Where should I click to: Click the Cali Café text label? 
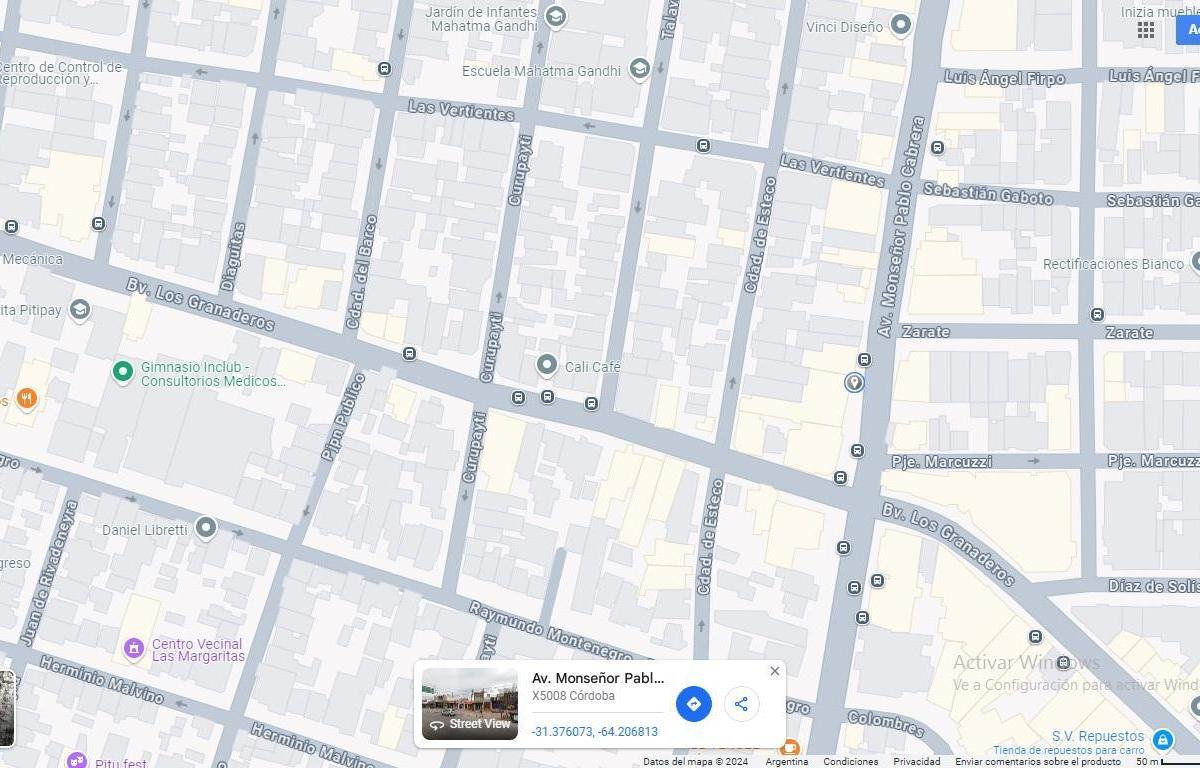593,367
